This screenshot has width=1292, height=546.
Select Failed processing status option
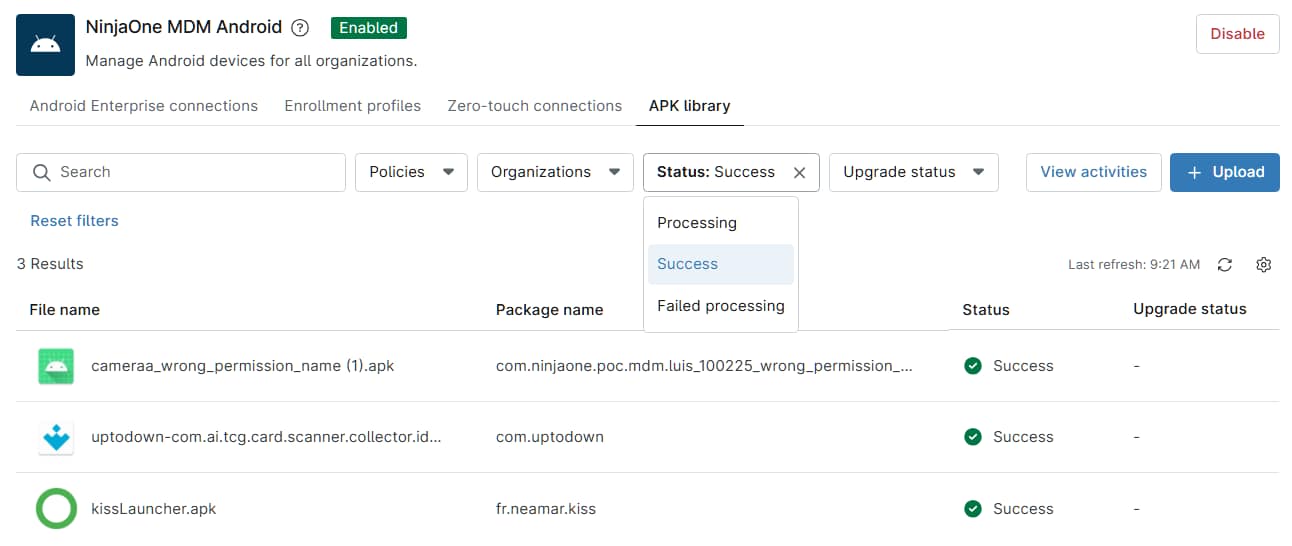(721, 306)
